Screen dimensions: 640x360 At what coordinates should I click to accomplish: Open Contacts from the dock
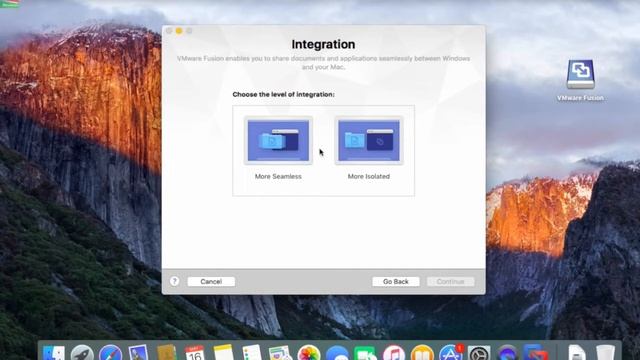[167, 353]
